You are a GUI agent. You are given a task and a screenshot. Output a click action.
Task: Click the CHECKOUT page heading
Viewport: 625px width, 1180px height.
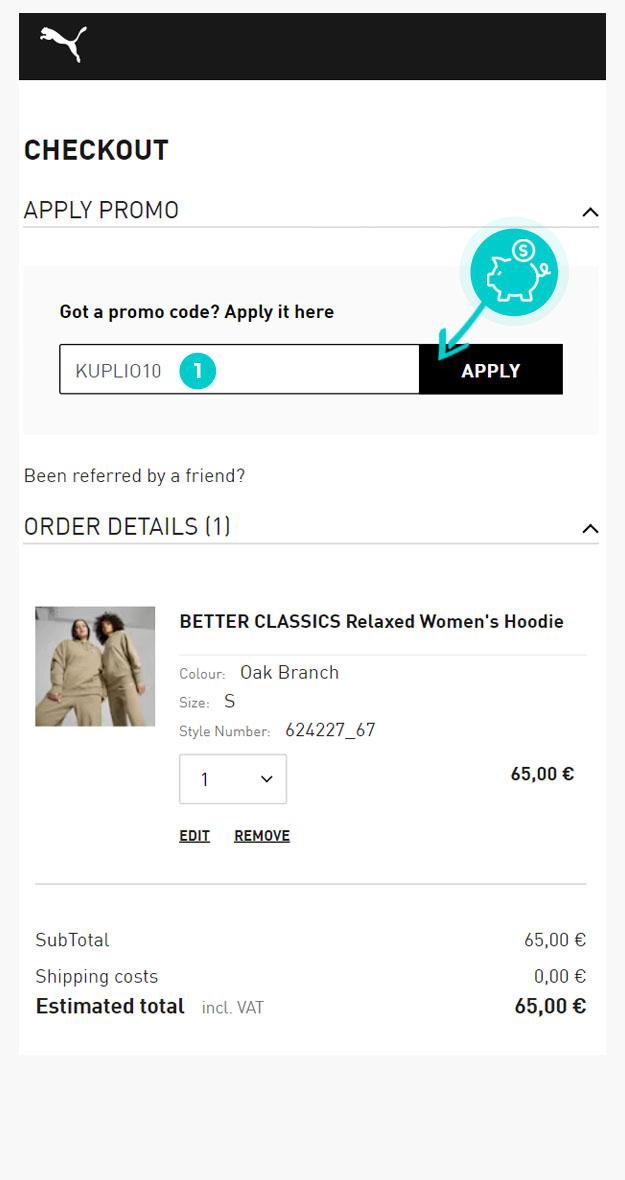(x=96, y=151)
